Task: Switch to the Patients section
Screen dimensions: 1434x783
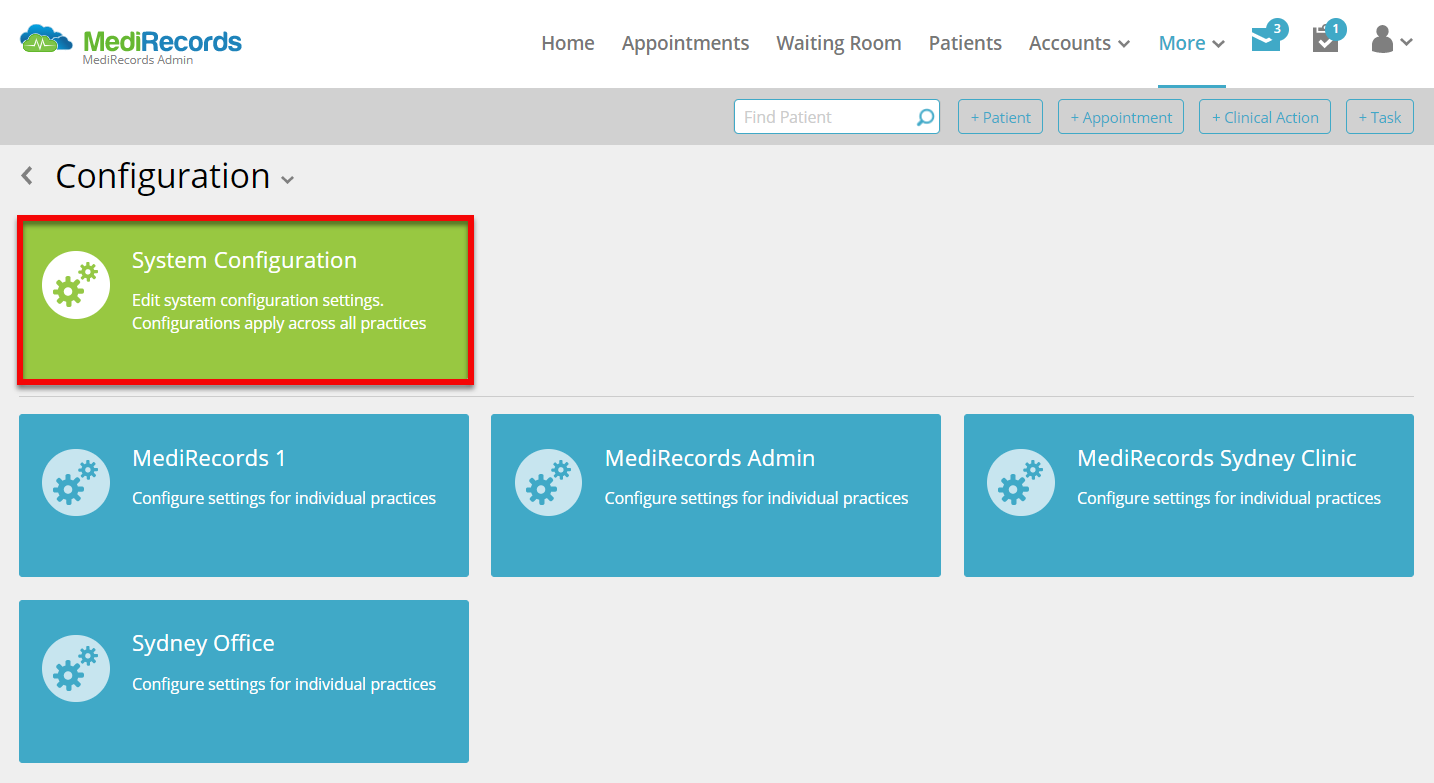Action: pos(964,43)
